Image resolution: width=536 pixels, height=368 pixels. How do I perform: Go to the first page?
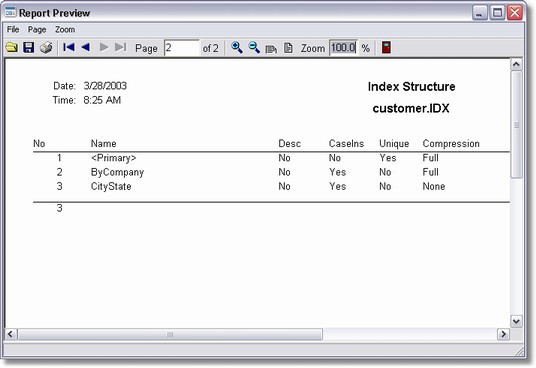click(x=69, y=47)
